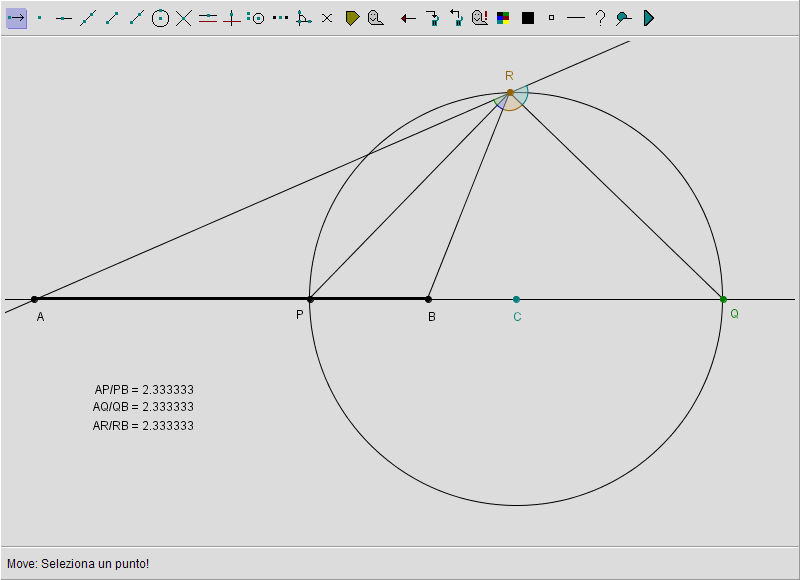
Task: Click the small square point style icon
Action: click(551, 18)
